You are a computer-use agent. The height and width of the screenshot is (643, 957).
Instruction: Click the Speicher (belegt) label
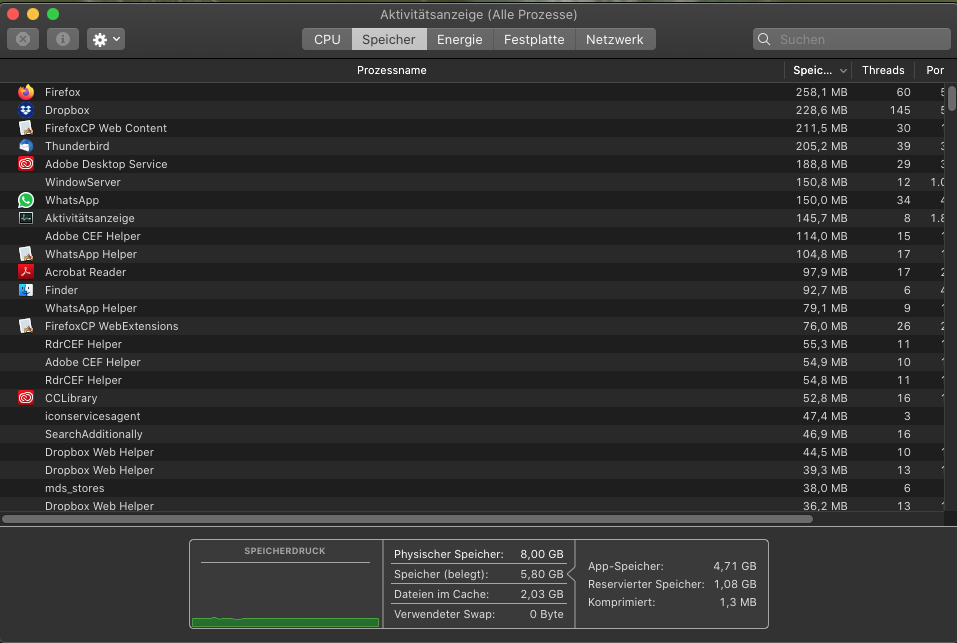click(441, 574)
